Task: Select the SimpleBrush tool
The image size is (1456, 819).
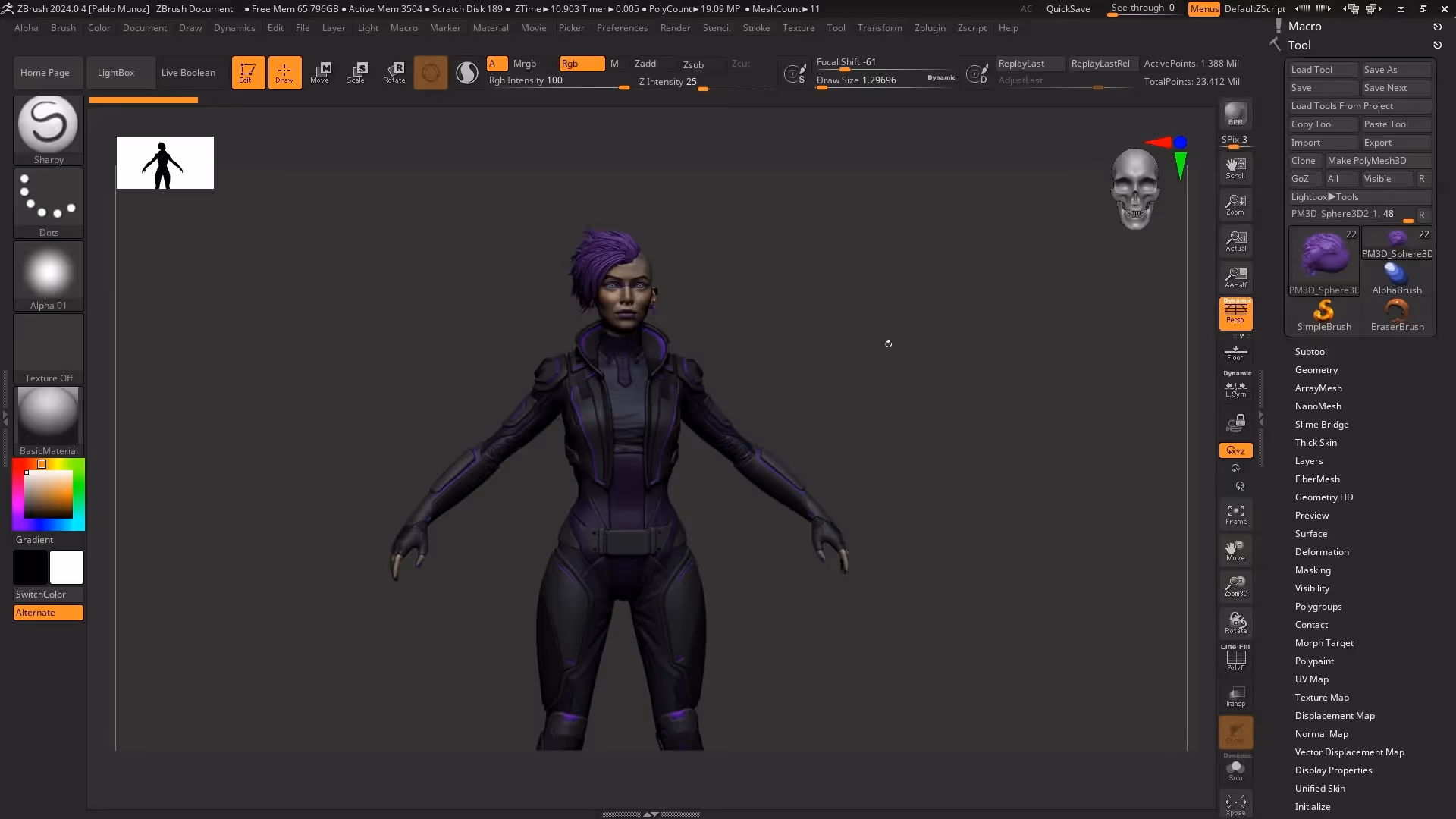Action: click(x=1324, y=315)
